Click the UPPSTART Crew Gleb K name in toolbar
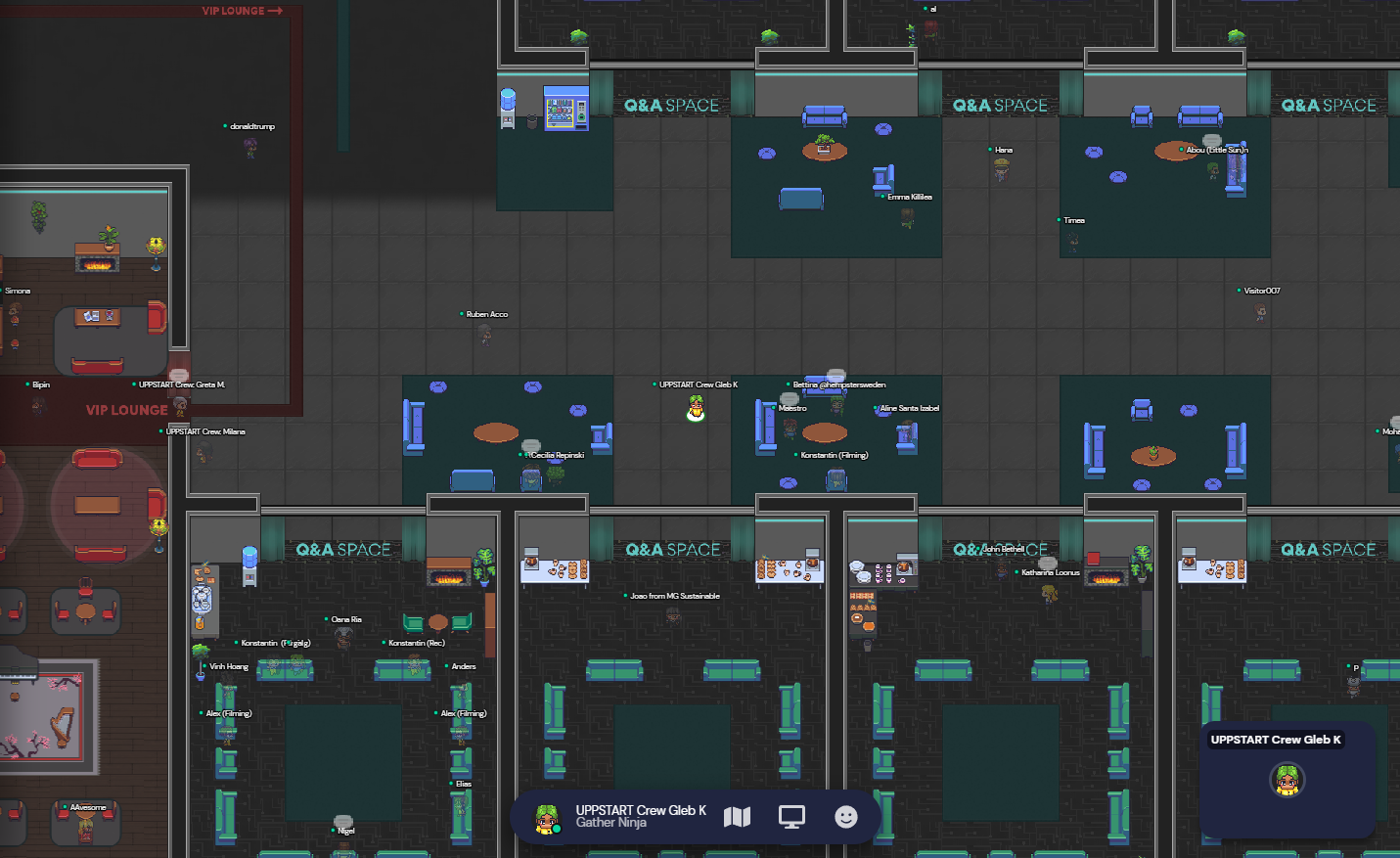1400x858 pixels. (641, 810)
